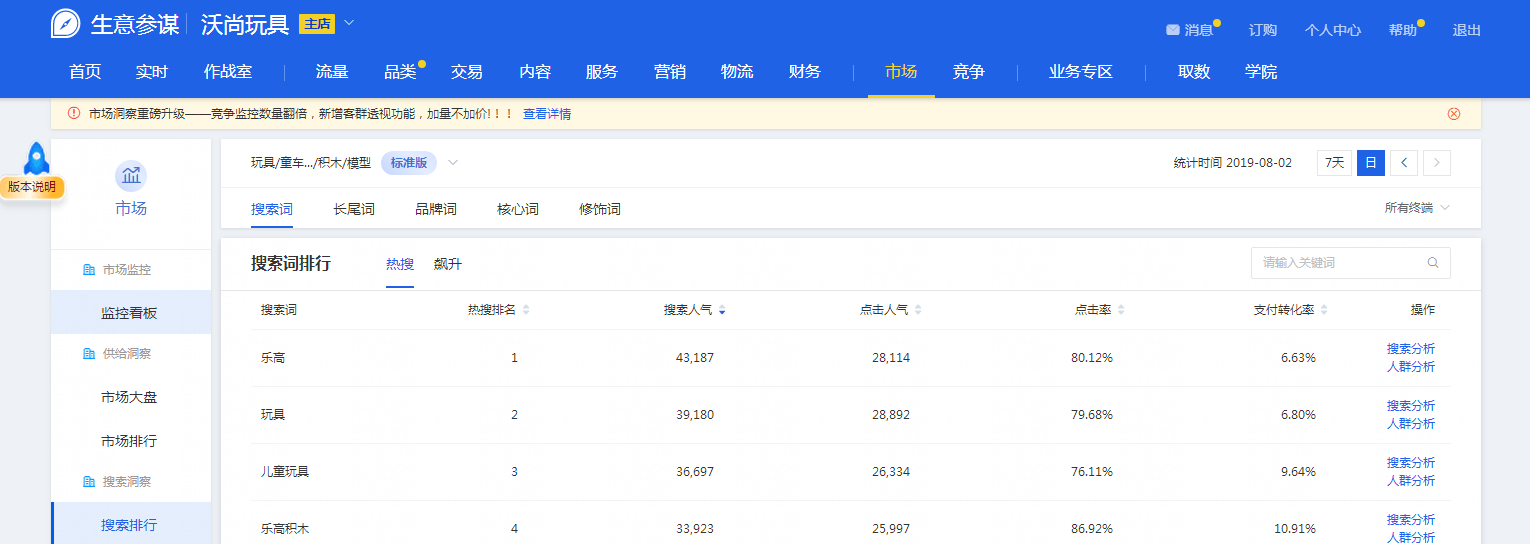This screenshot has width=1530, height=544.
Task: Sort by 支付转化率 column arrows
Action: (1323, 310)
